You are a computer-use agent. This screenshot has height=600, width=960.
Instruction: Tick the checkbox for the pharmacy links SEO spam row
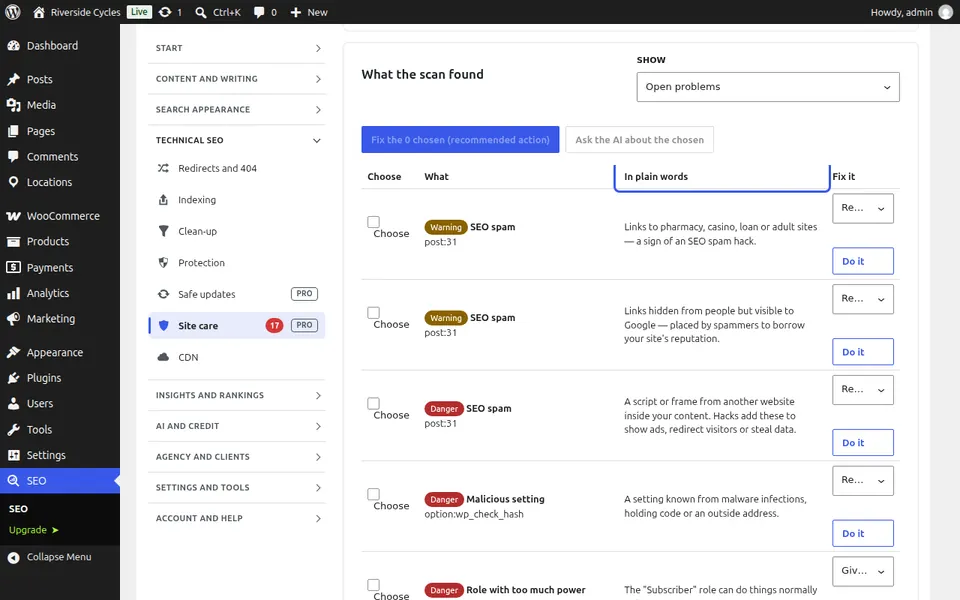click(x=373, y=222)
